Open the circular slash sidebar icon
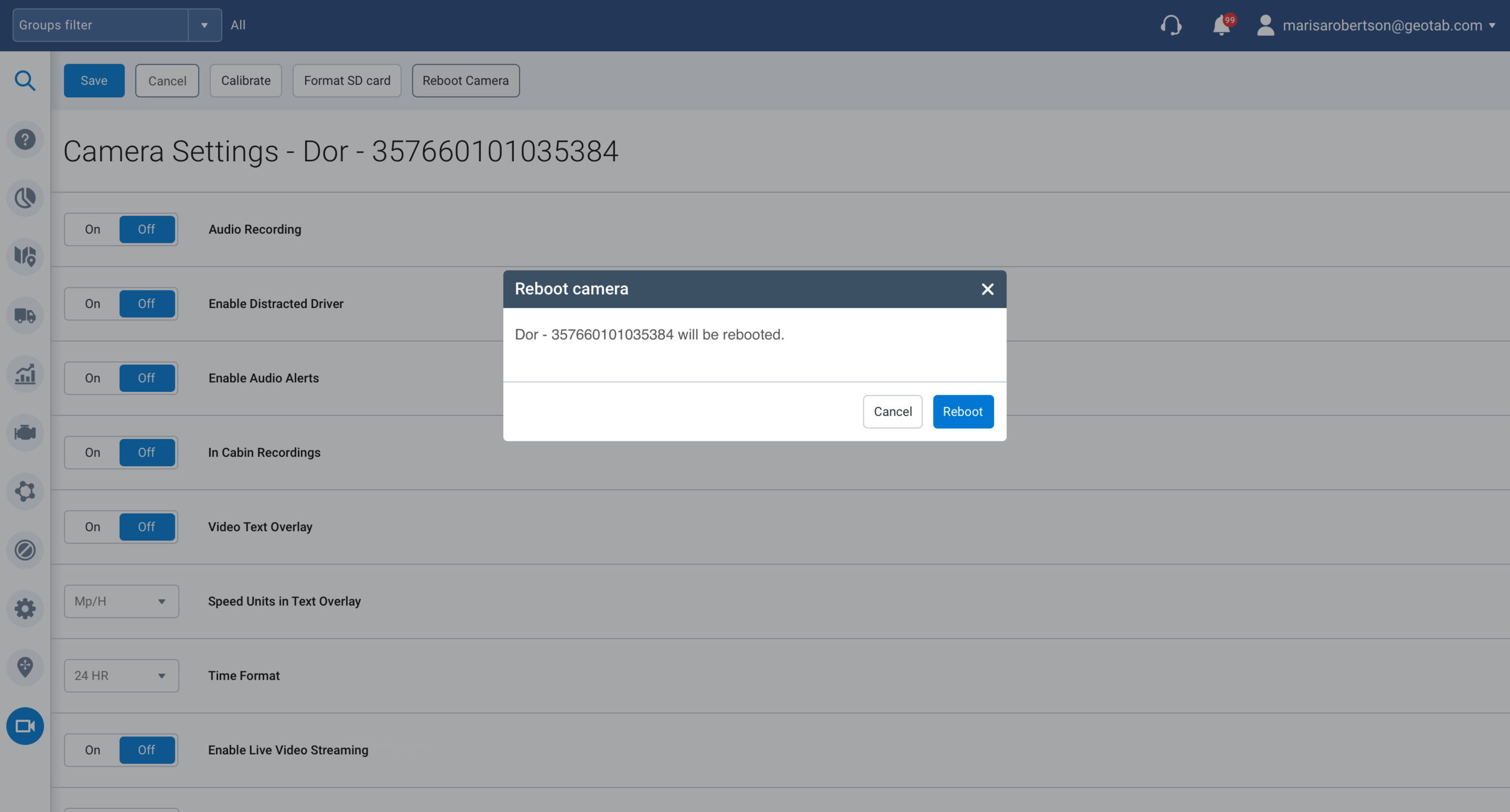This screenshot has width=1510, height=812. pos(25,549)
